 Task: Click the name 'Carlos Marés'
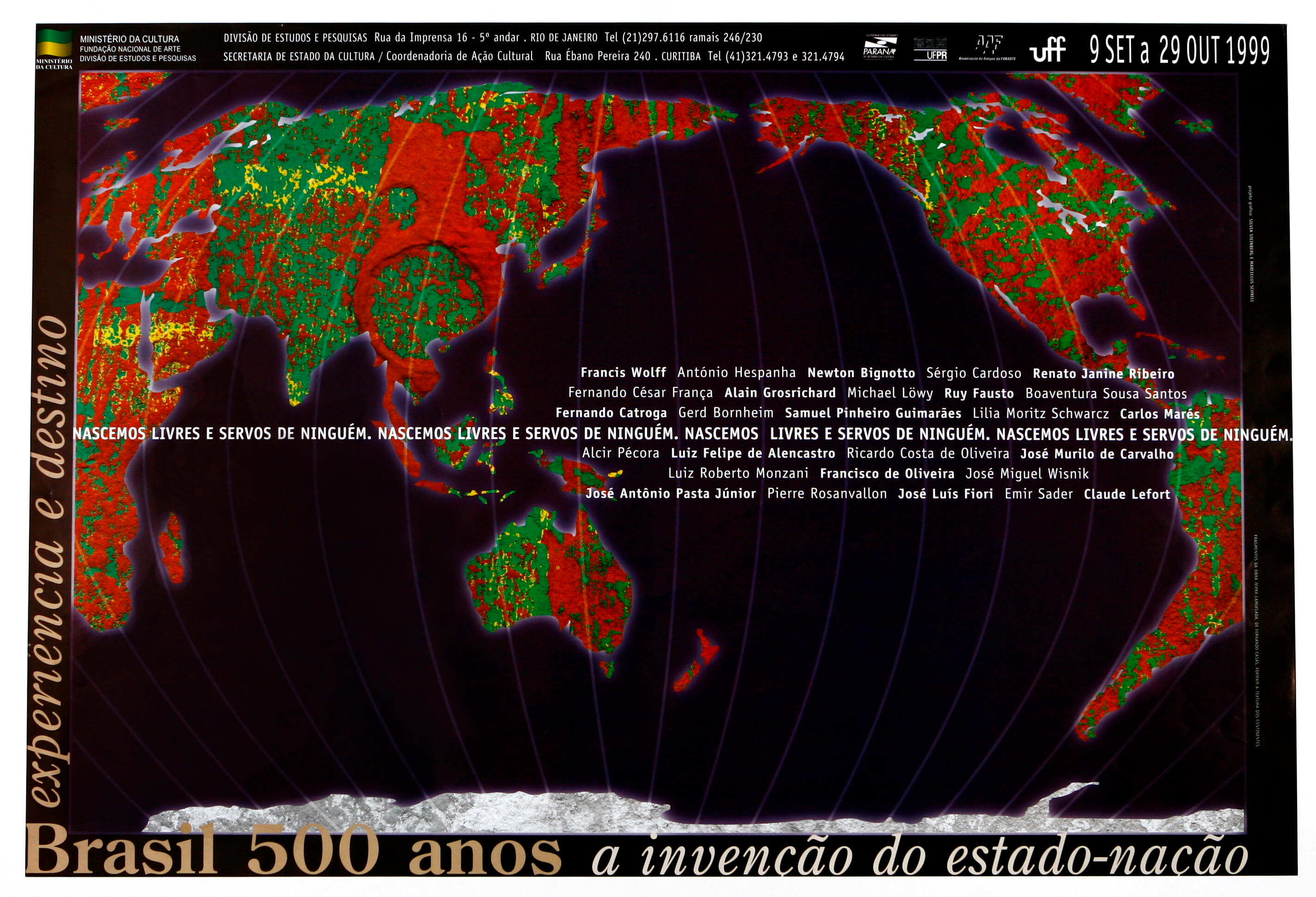click(x=1159, y=414)
